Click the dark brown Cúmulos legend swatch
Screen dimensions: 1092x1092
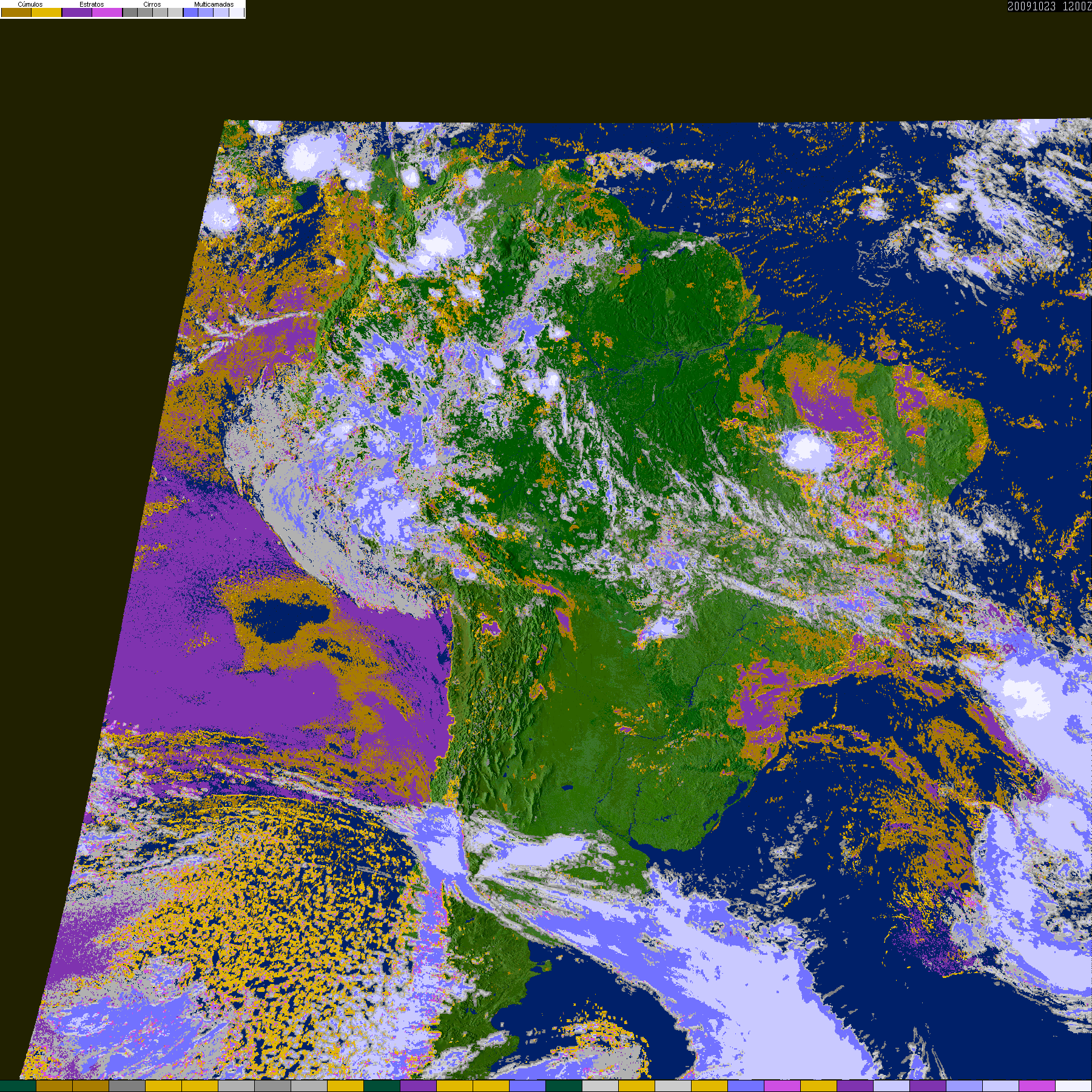pos(16,12)
